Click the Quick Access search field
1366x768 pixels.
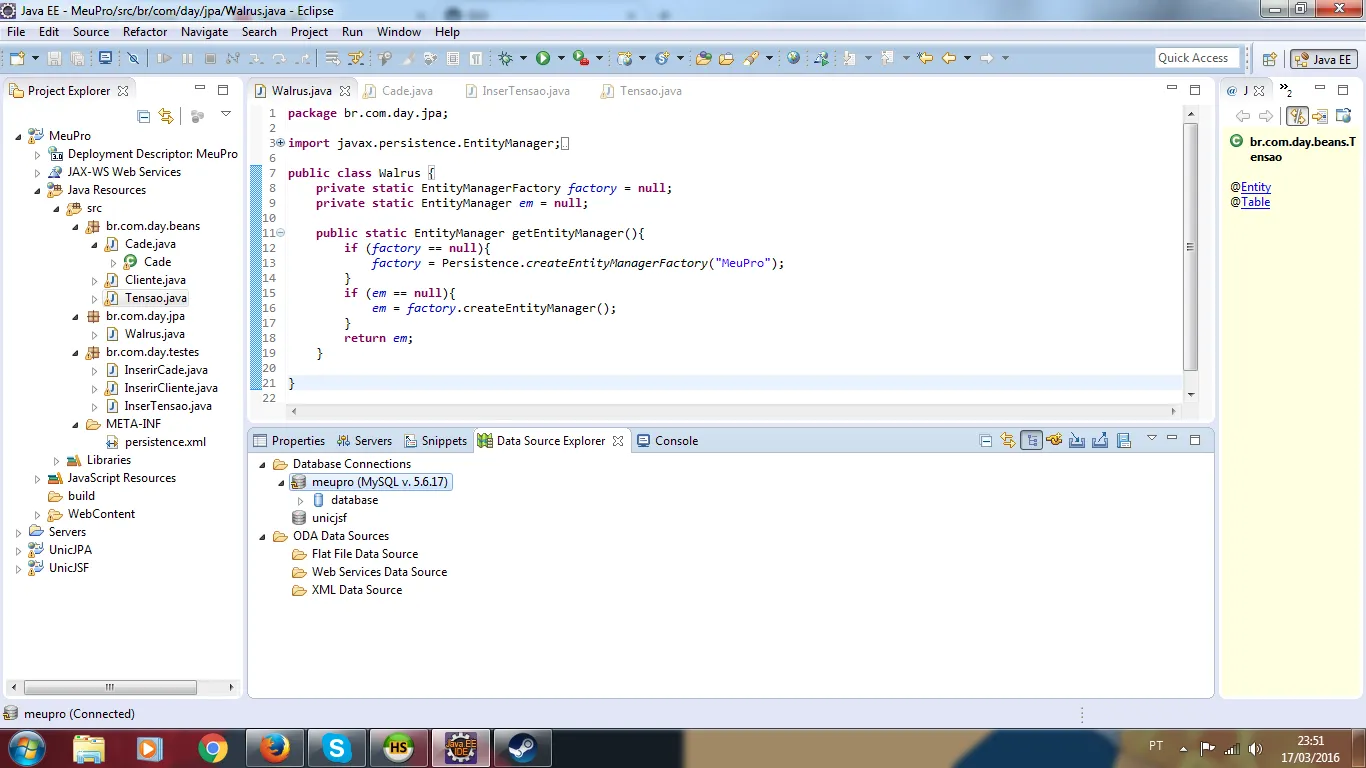point(1196,58)
